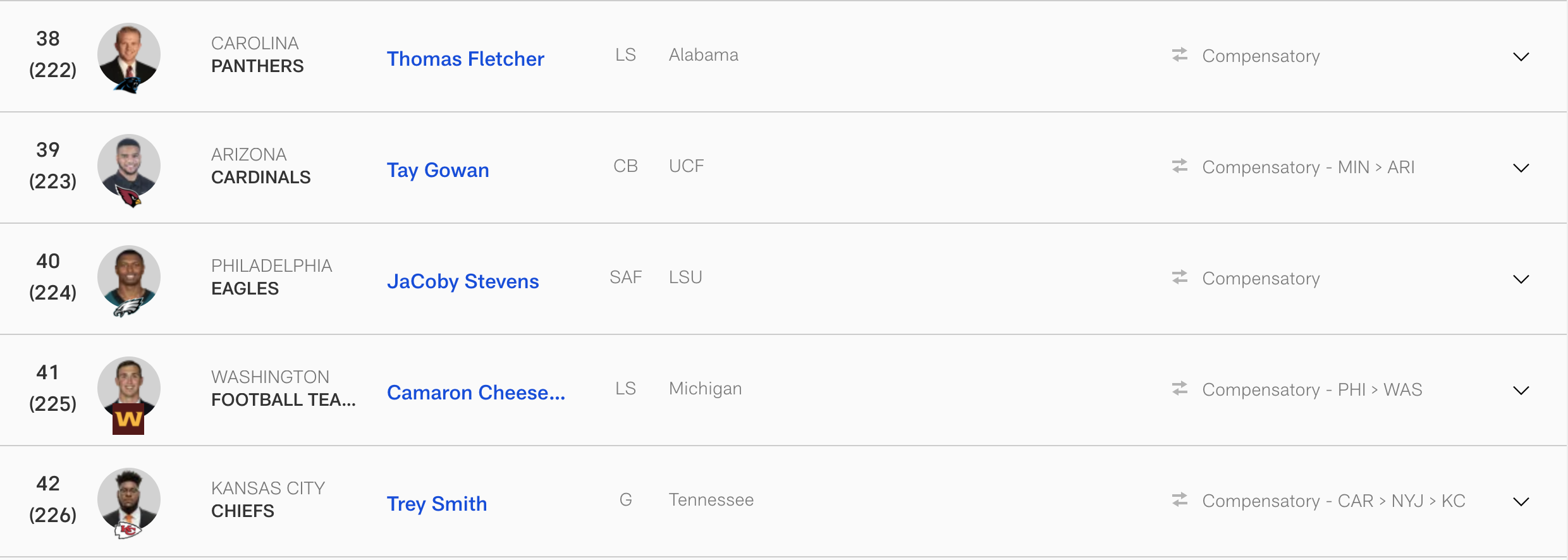This screenshot has height=560, width=1568.
Task: Open the Trey Smith player link
Action: (437, 504)
